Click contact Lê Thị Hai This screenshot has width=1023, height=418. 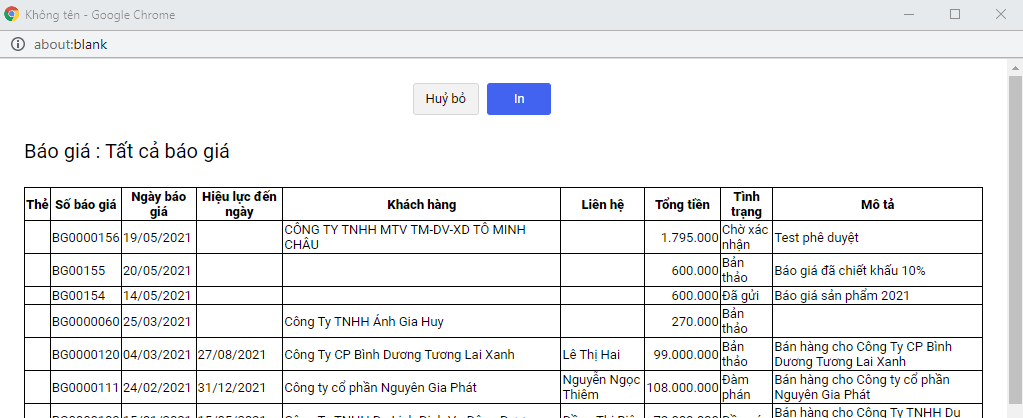click(x=591, y=355)
